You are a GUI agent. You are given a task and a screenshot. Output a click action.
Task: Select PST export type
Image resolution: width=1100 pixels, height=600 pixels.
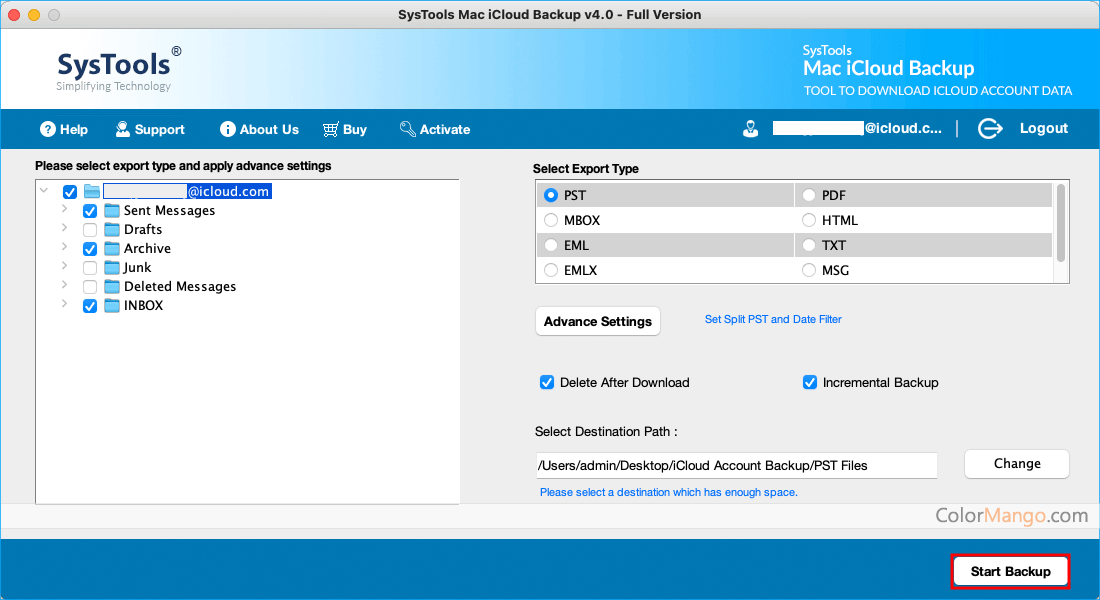551,195
